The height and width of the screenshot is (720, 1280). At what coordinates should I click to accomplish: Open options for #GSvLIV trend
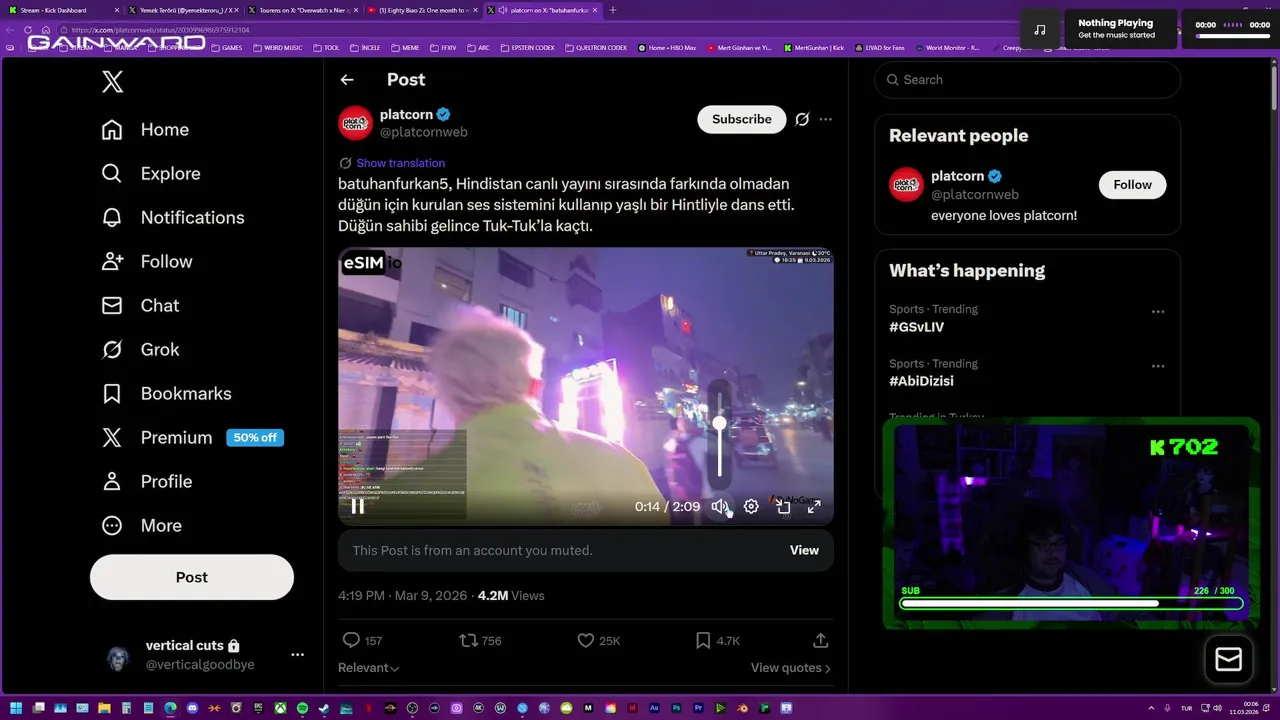click(x=1158, y=312)
